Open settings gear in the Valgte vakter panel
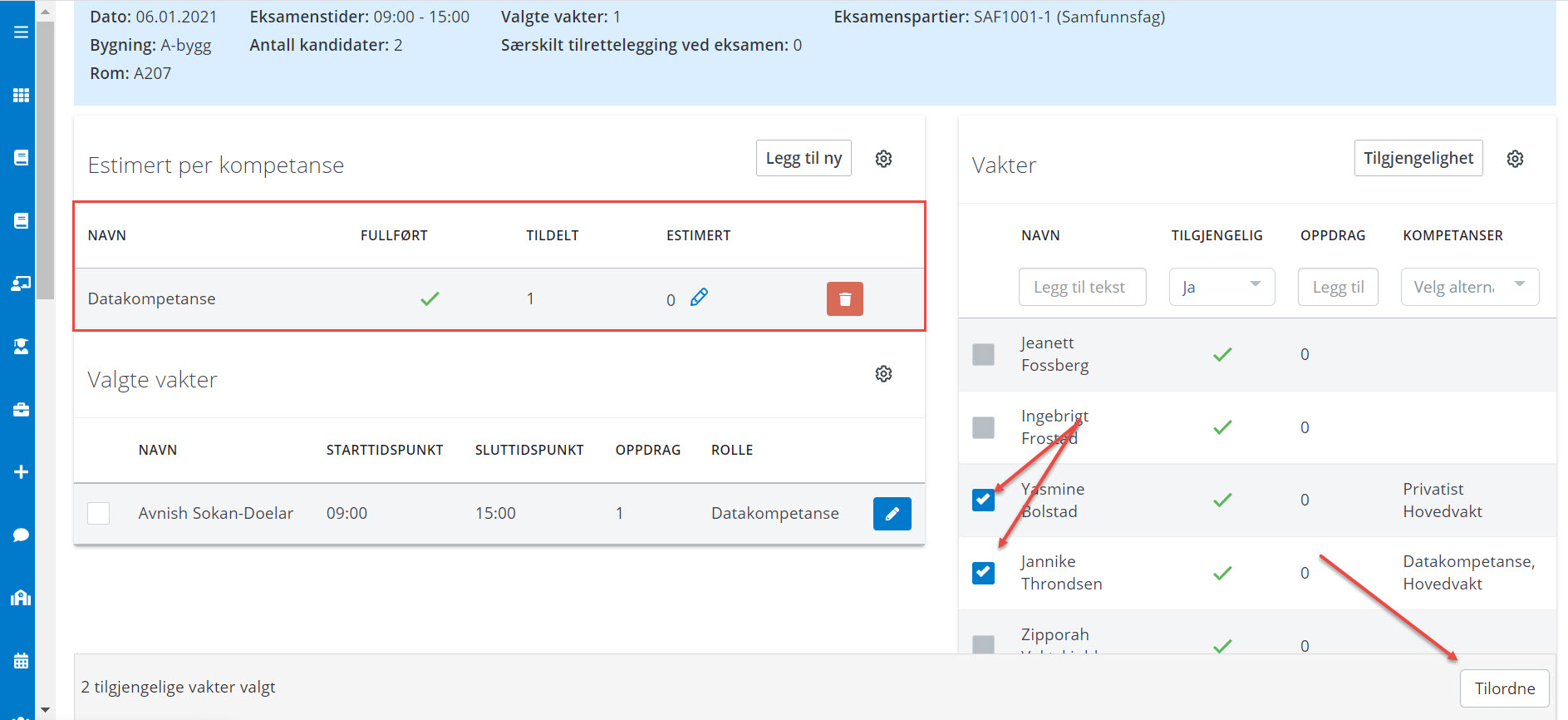The height and width of the screenshot is (720, 1568). [x=883, y=374]
